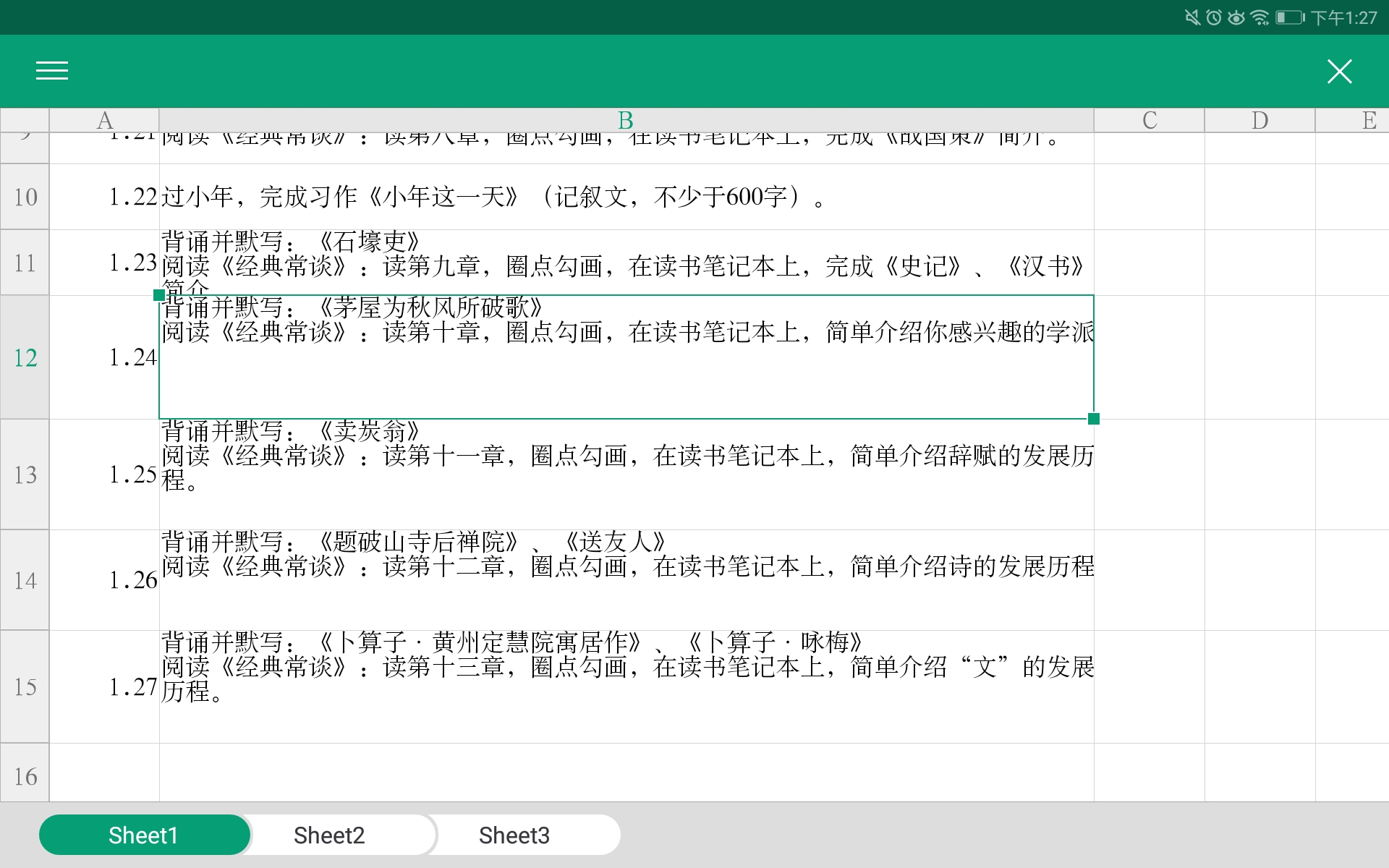1389x868 pixels.
Task: Switch to the Sheet3 tab
Action: (x=514, y=834)
